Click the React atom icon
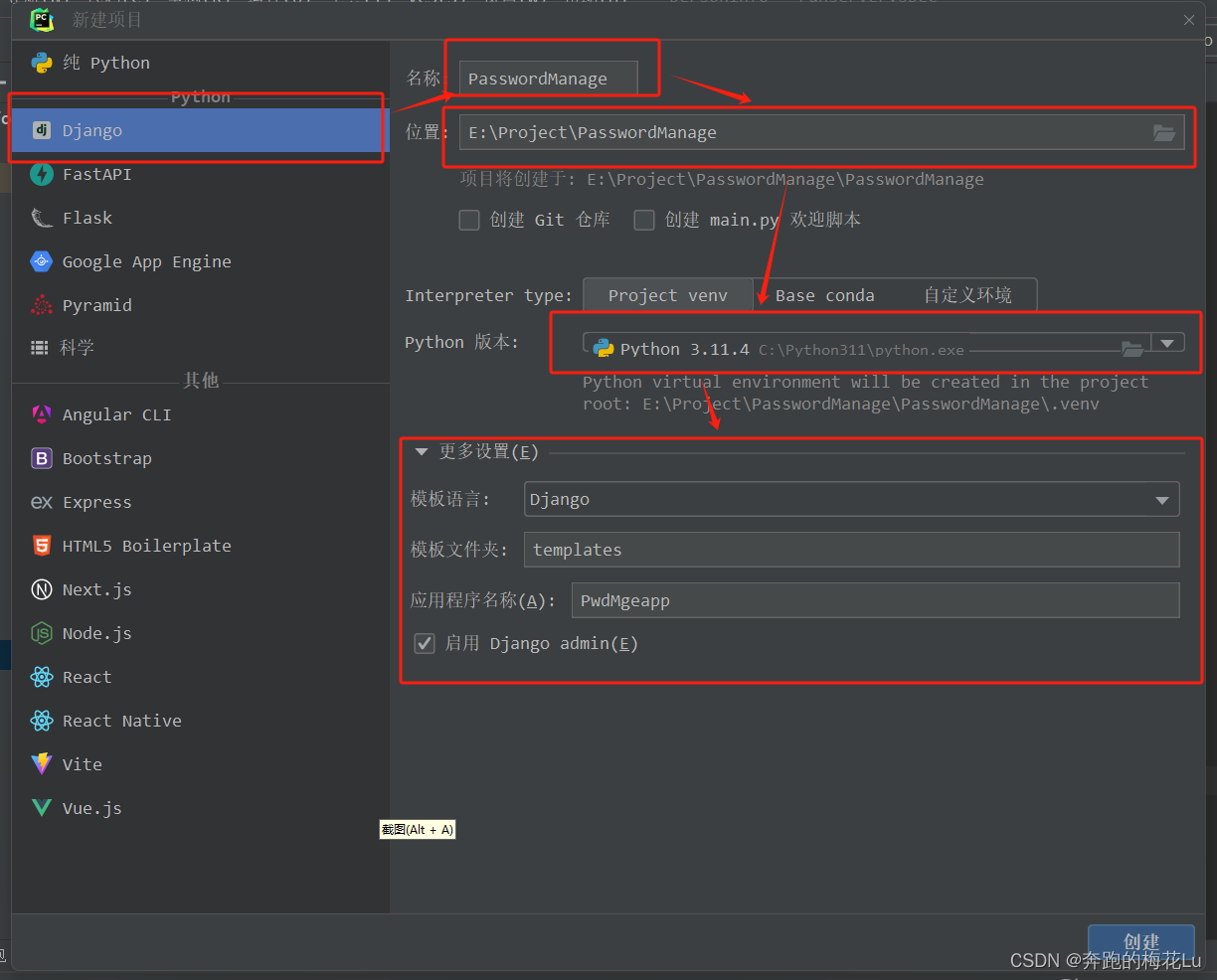Viewport: 1217px width, 980px height. point(42,677)
